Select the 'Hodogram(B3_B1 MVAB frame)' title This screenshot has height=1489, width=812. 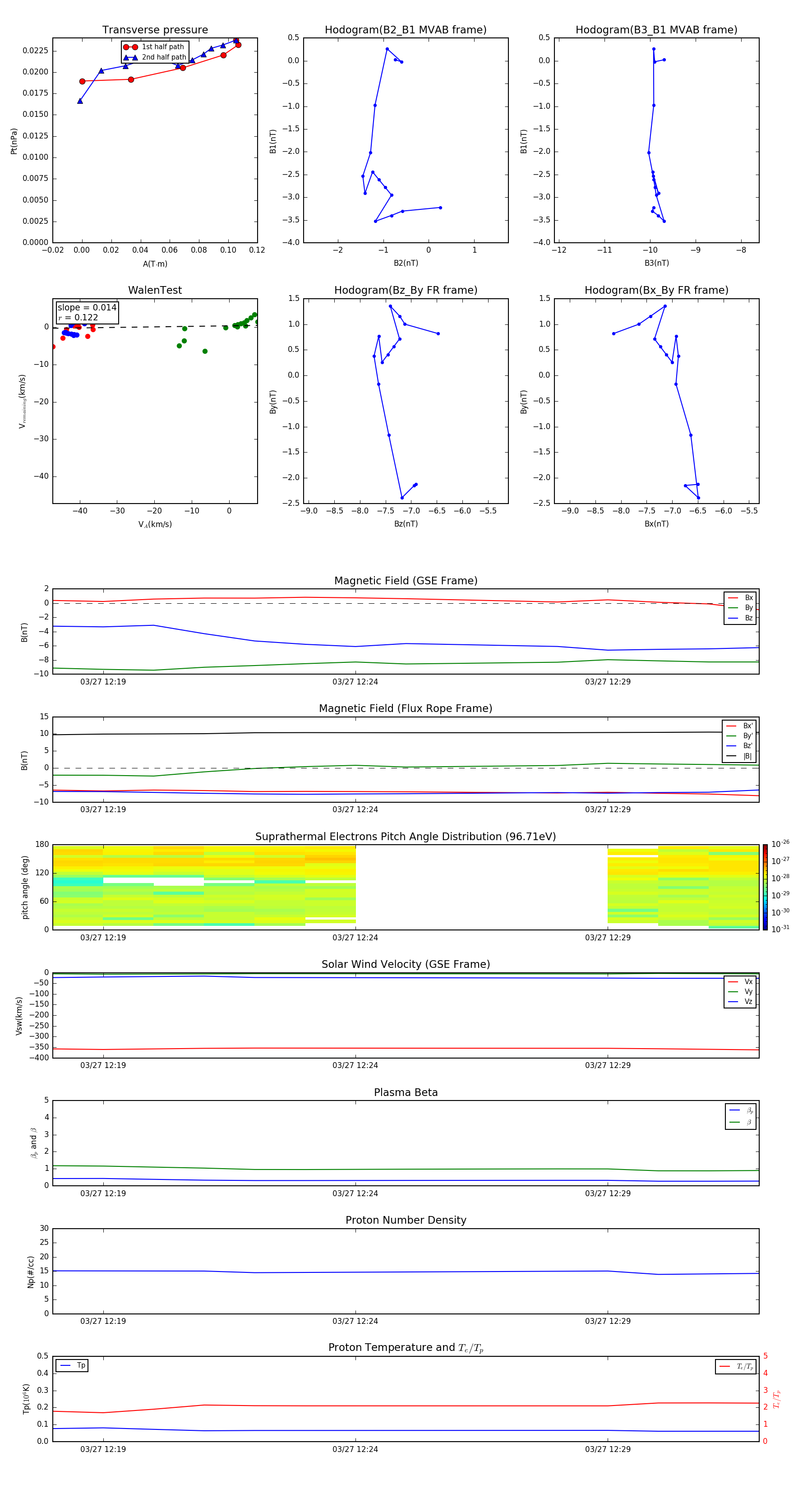point(656,29)
